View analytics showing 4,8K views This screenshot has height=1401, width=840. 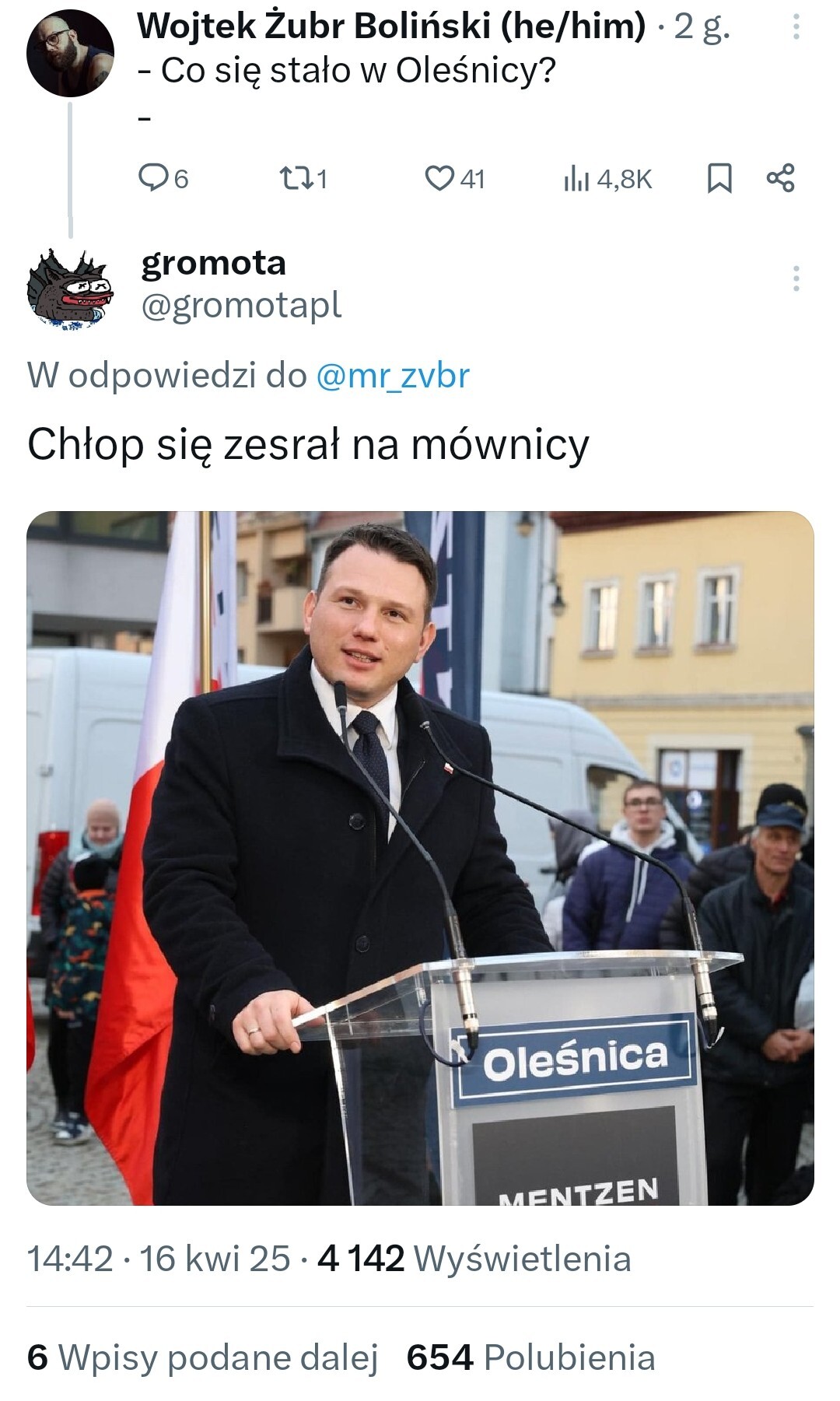click(x=607, y=179)
